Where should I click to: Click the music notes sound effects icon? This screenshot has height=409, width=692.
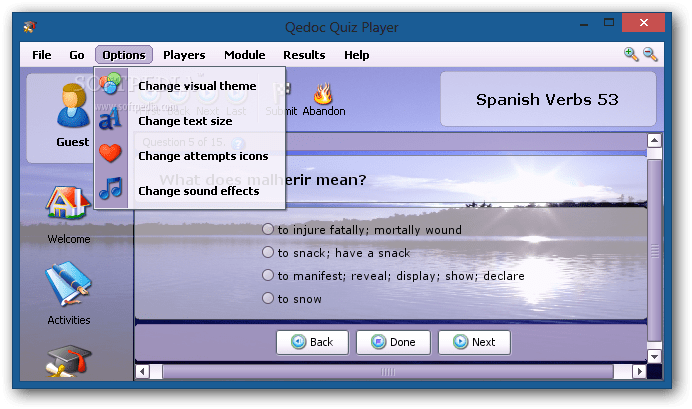pos(110,188)
